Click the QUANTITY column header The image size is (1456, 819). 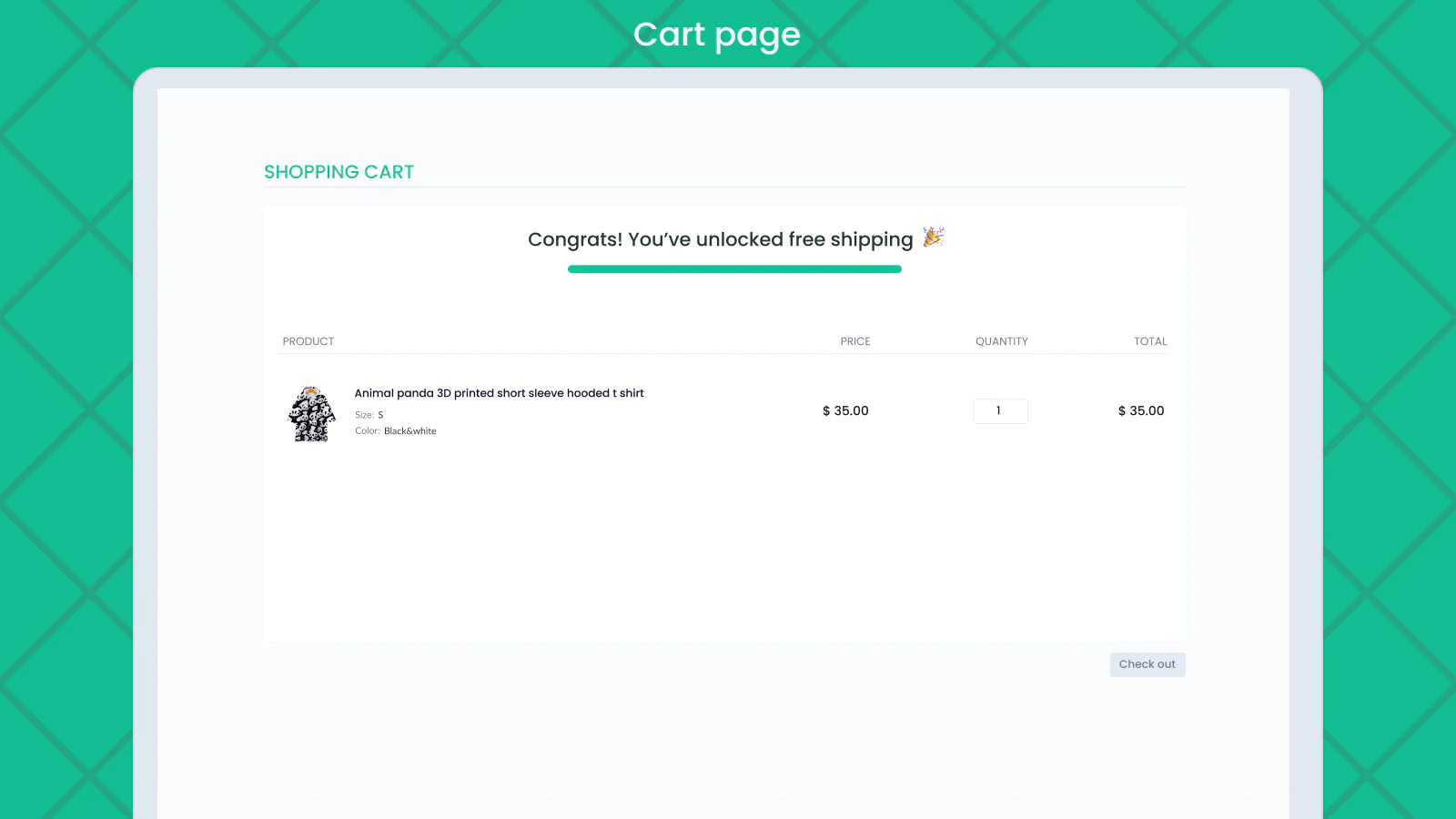pyautogui.click(x=1001, y=341)
